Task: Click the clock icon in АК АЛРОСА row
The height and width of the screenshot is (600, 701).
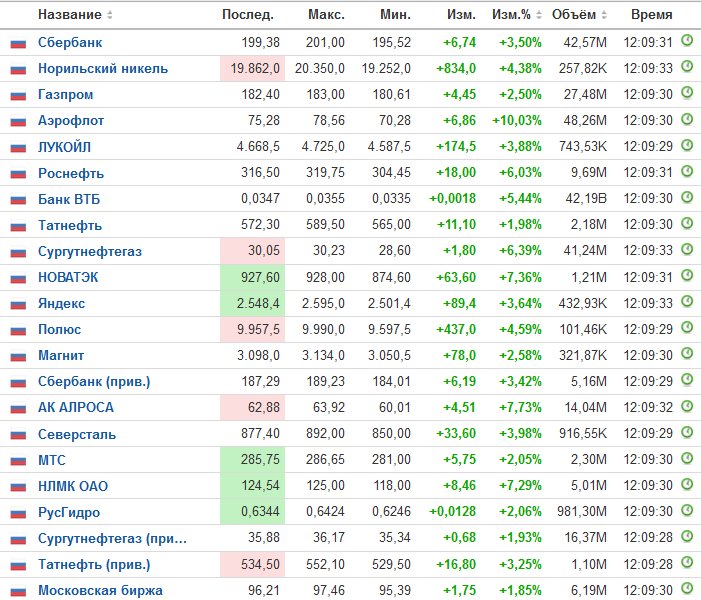Action: click(687, 406)
